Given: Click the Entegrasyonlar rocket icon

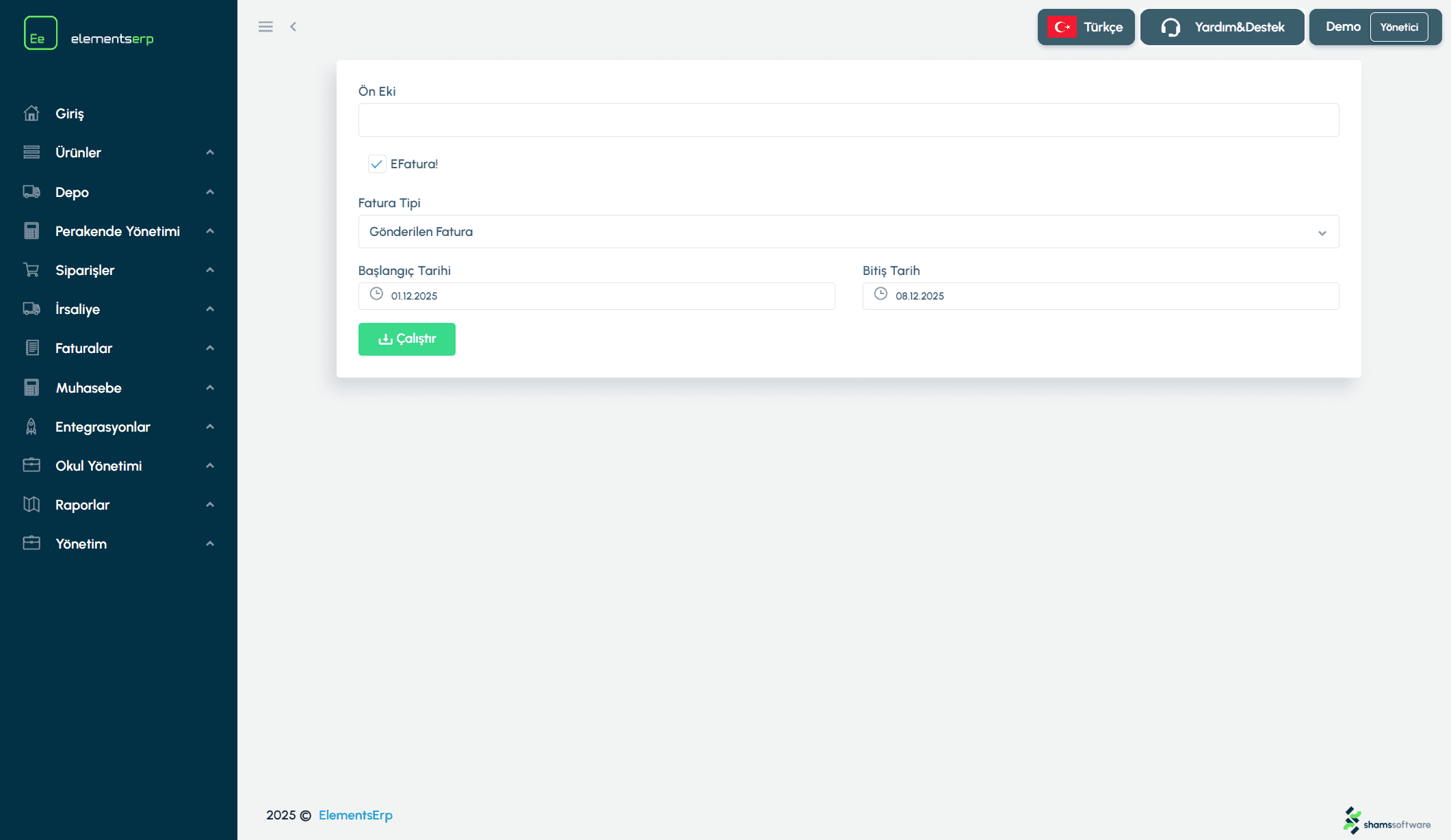Looking at the screenshot, I should point(31,427).
